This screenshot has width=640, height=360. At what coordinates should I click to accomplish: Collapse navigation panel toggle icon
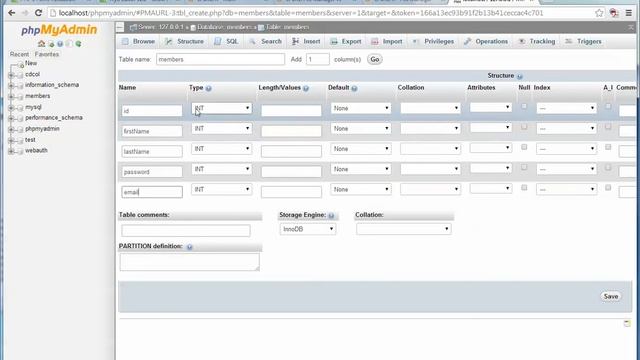pyautogui.click(x=120, y=27)
